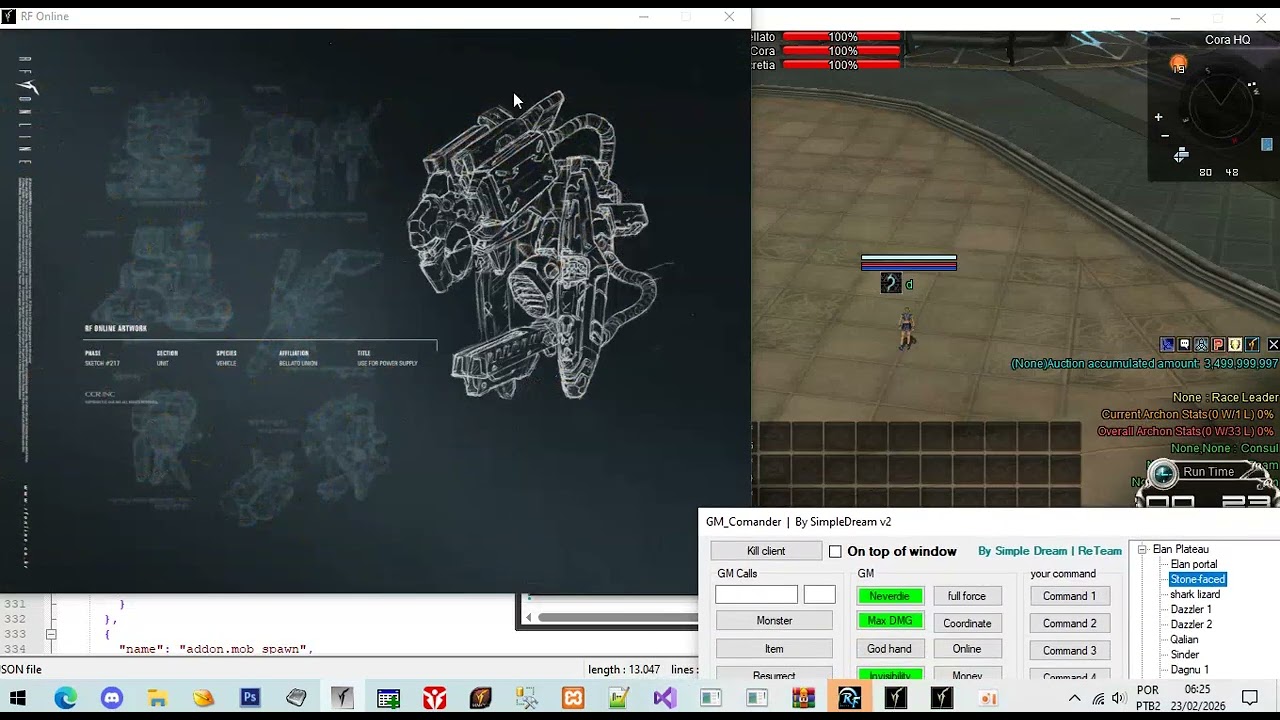Screen dimensions: 1280x720
Task: Select Sinder in the tree
Action: [1185, 654]
